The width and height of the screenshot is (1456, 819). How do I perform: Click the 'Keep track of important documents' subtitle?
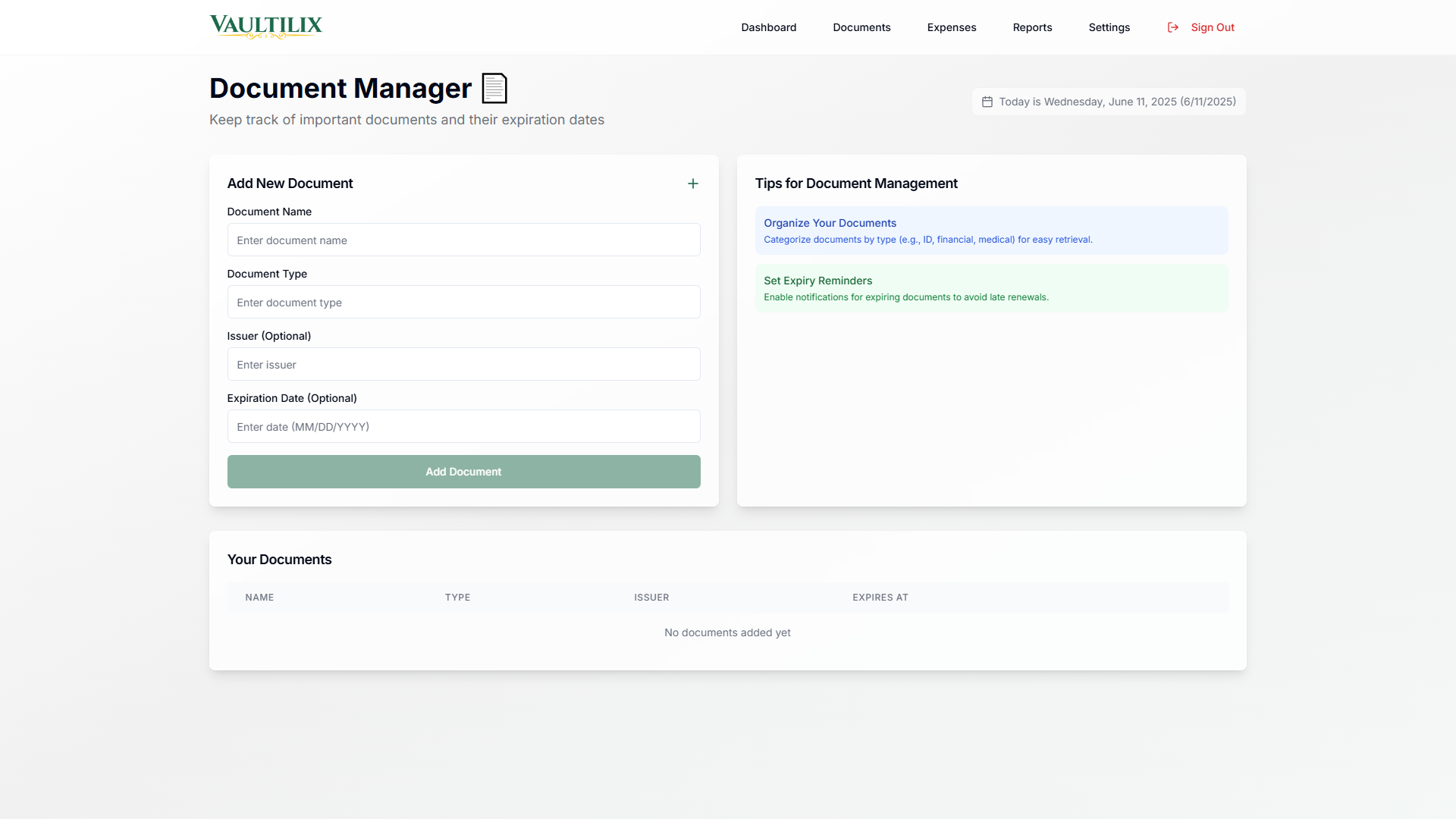[406, 120]
